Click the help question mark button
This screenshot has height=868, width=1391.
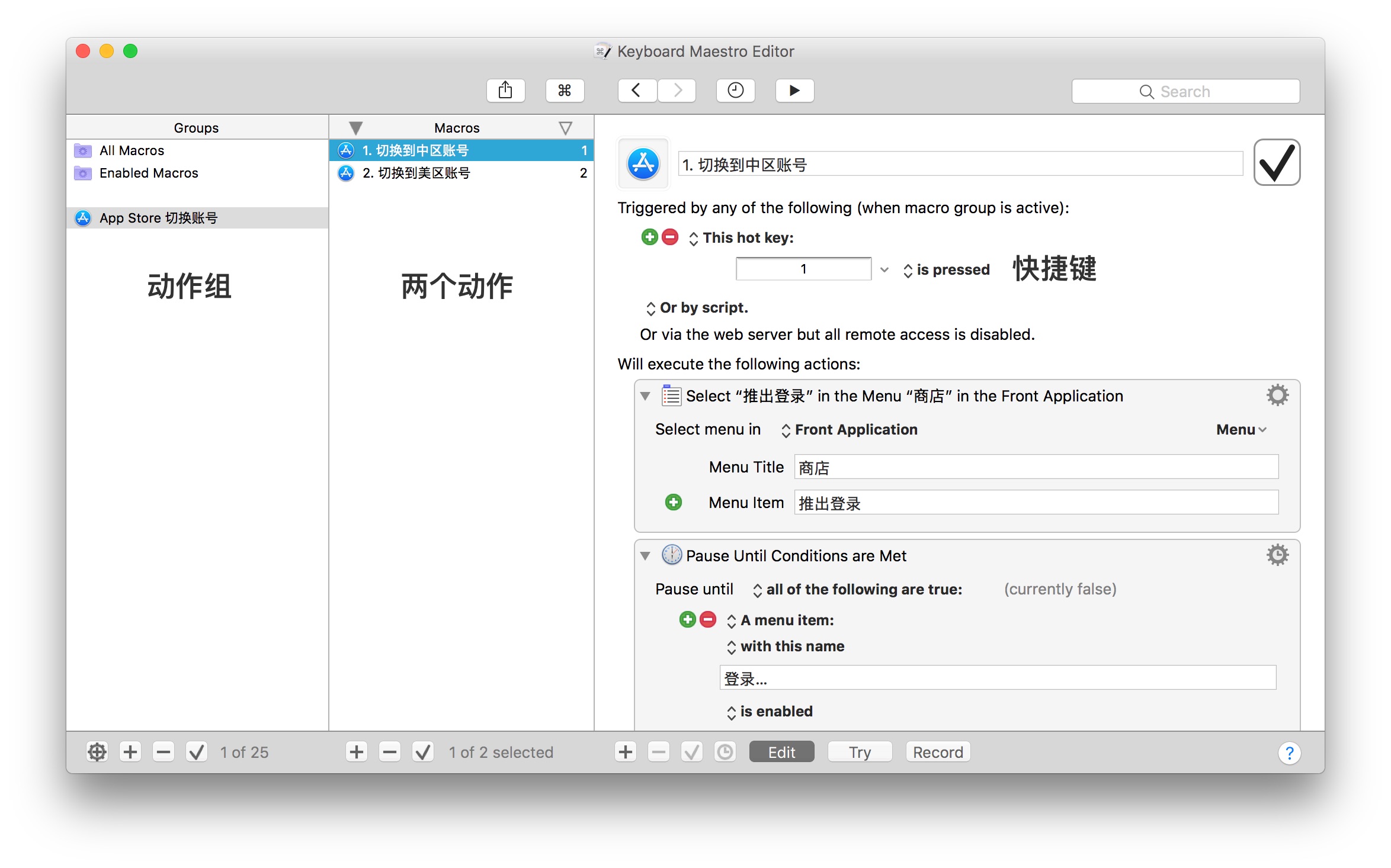pyautogui.click(x=1289, y=753)
